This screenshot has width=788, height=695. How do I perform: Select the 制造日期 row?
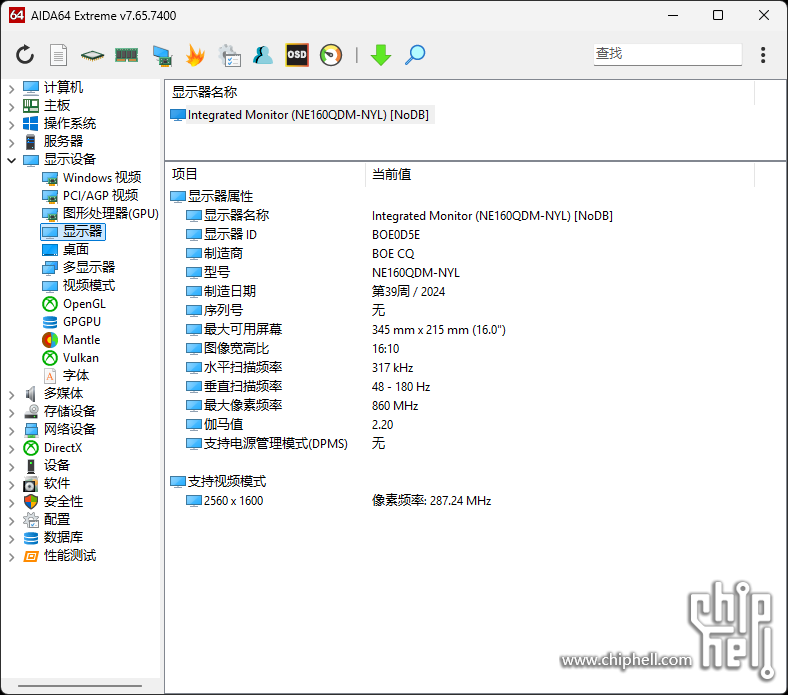click(x=230, y=291)
